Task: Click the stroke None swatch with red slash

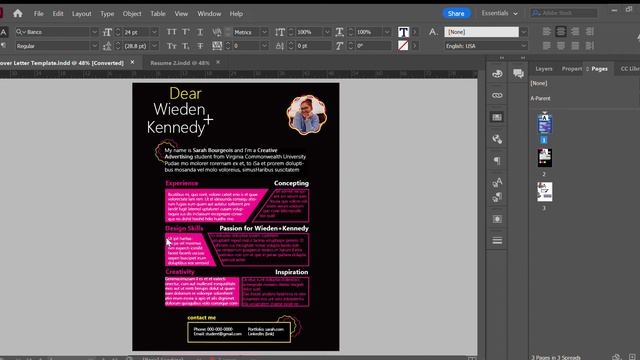Action: [x=403, y=46]
